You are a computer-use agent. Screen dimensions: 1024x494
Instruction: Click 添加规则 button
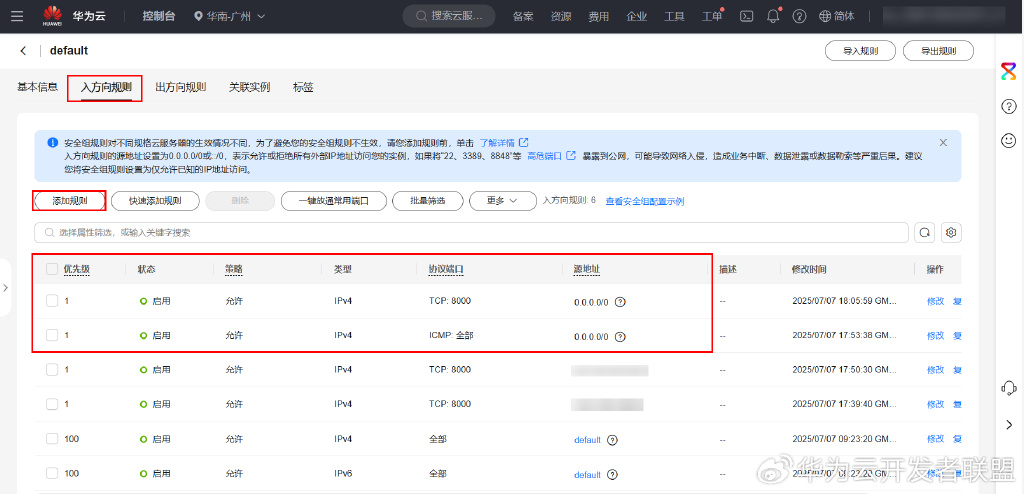[x=70, y=201]
